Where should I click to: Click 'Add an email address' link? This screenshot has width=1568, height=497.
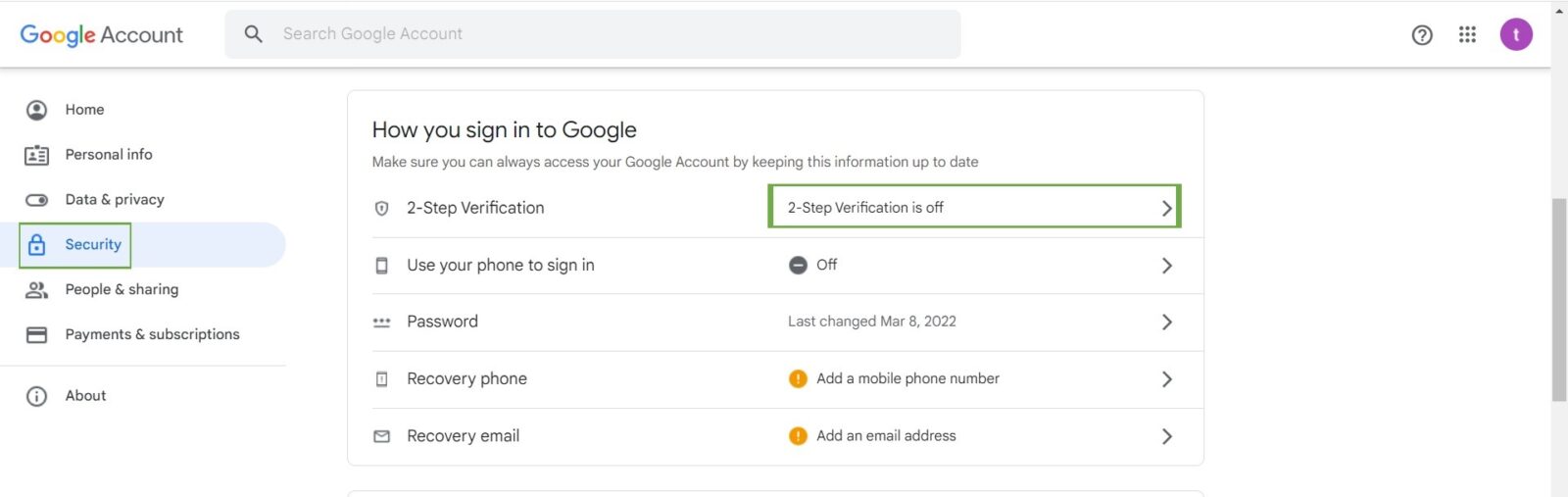click(886, 436)
